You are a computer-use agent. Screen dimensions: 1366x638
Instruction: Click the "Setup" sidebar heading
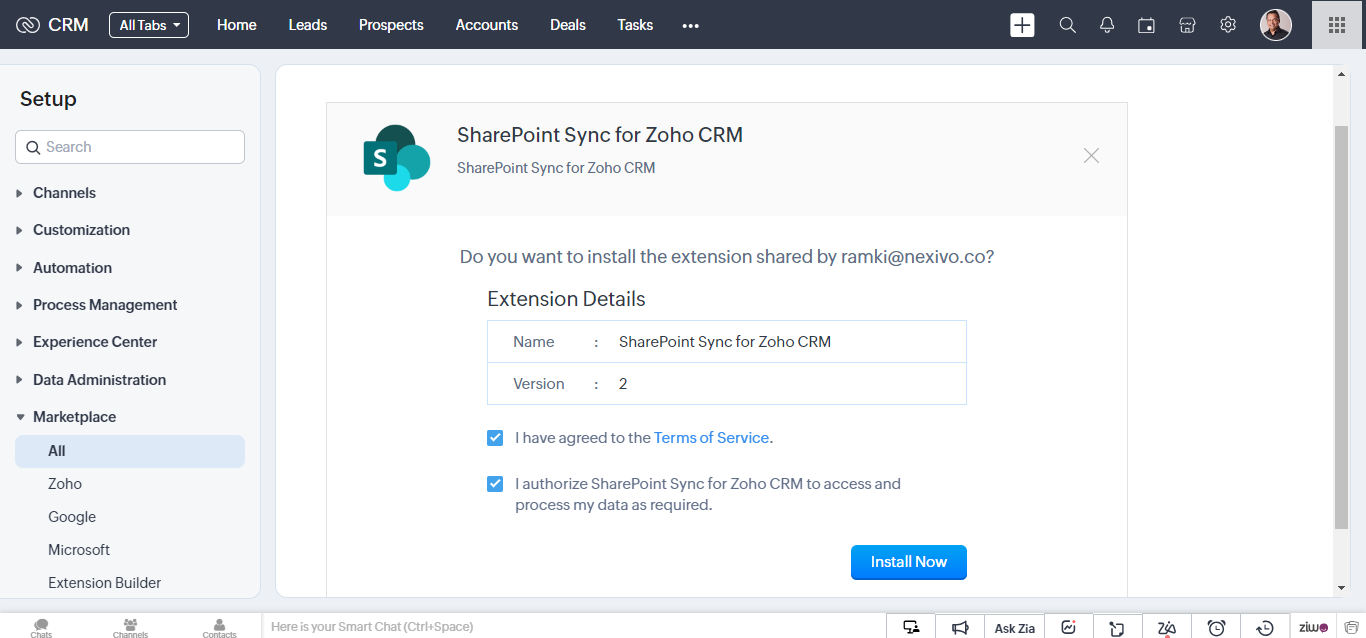click(48, 99)
